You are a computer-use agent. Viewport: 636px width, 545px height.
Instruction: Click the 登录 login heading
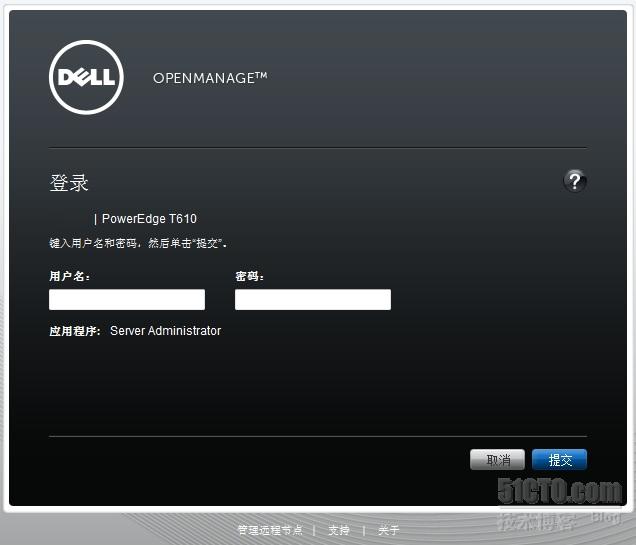pos(69,182)
